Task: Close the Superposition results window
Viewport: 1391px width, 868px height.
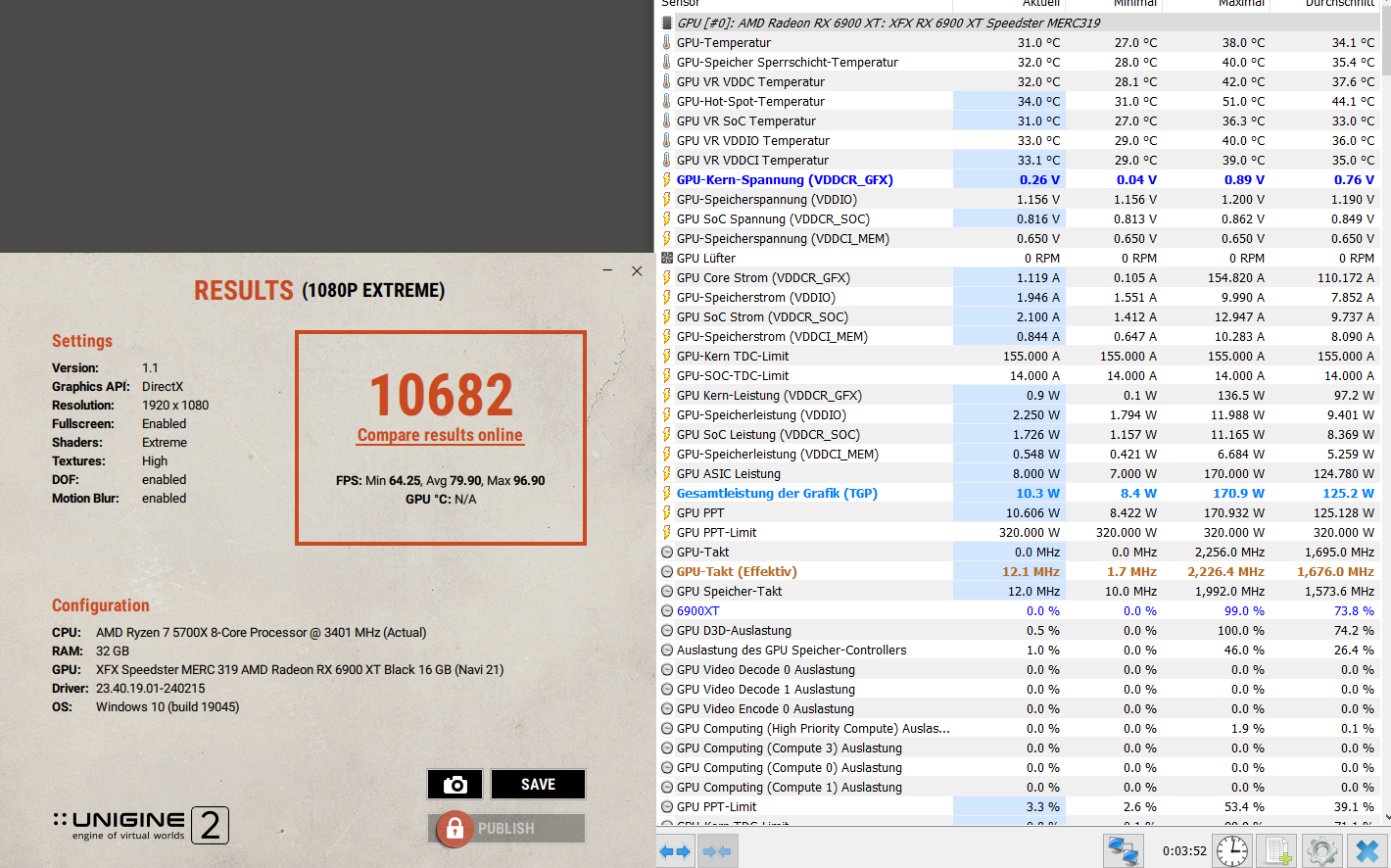Action: pyautogui.click(x=637, y=270)
